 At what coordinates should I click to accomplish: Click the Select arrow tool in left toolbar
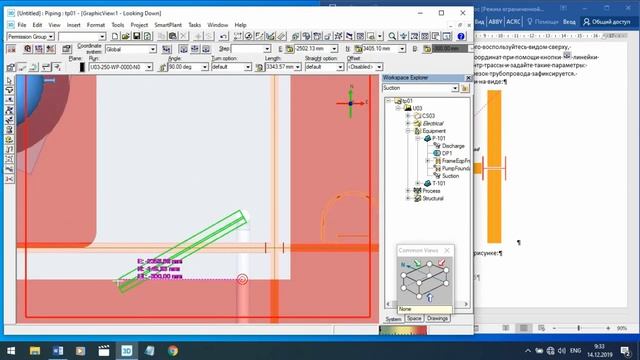click(9, 80)
